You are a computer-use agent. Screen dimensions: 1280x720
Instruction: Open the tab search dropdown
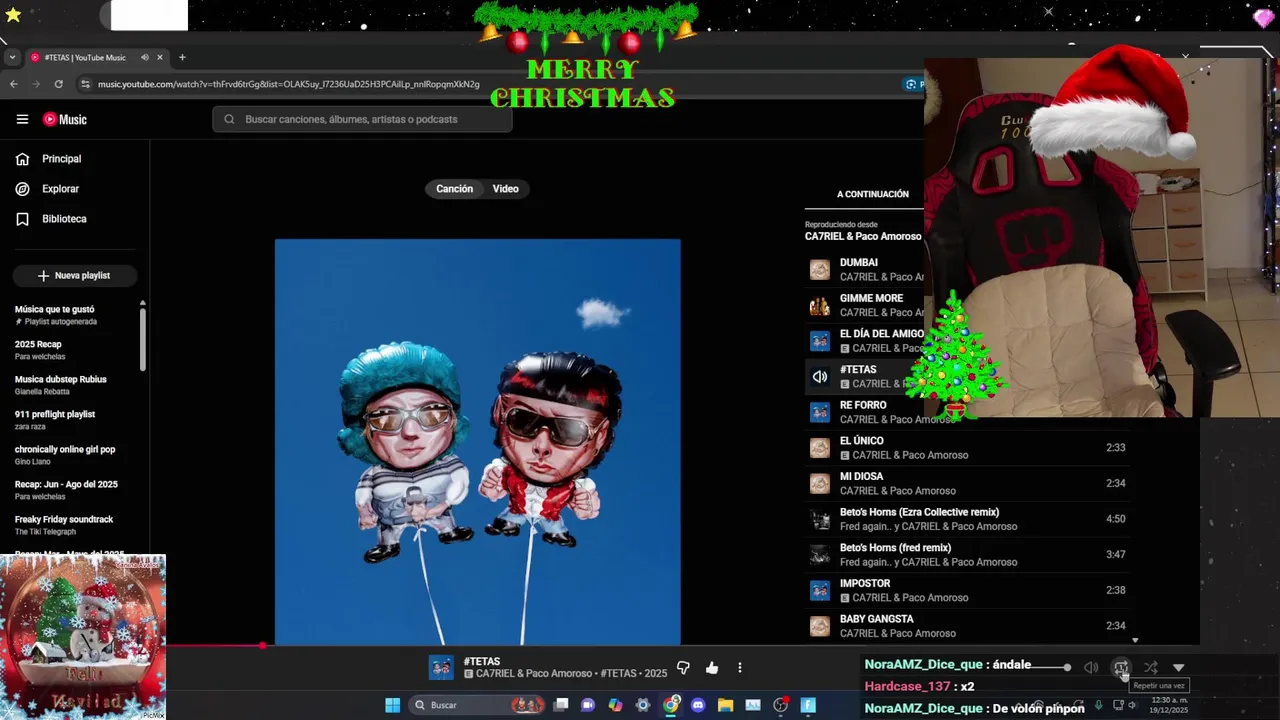coord(12,57)
